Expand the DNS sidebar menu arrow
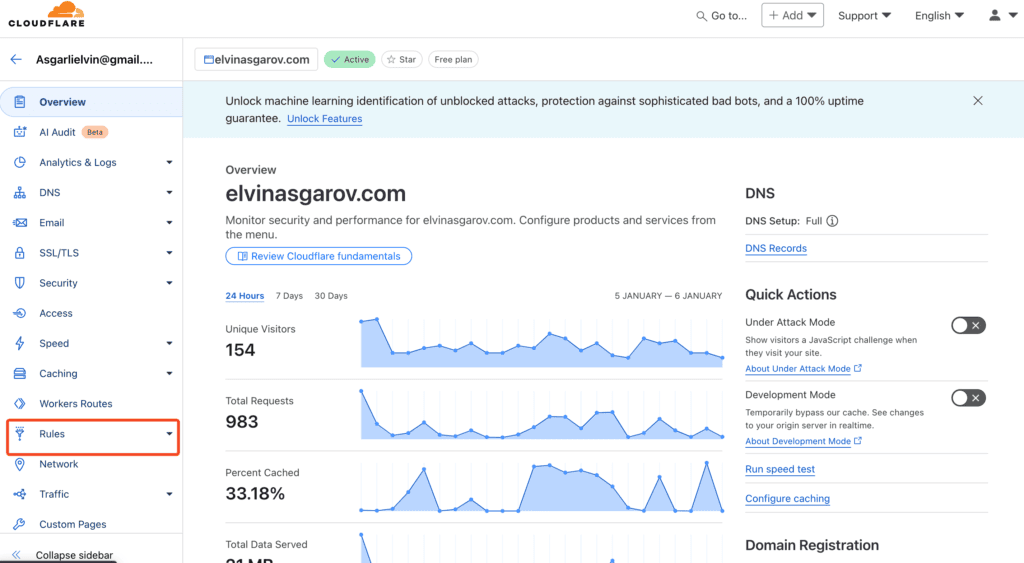The image size is (1024, 563). tap(169, 193)
